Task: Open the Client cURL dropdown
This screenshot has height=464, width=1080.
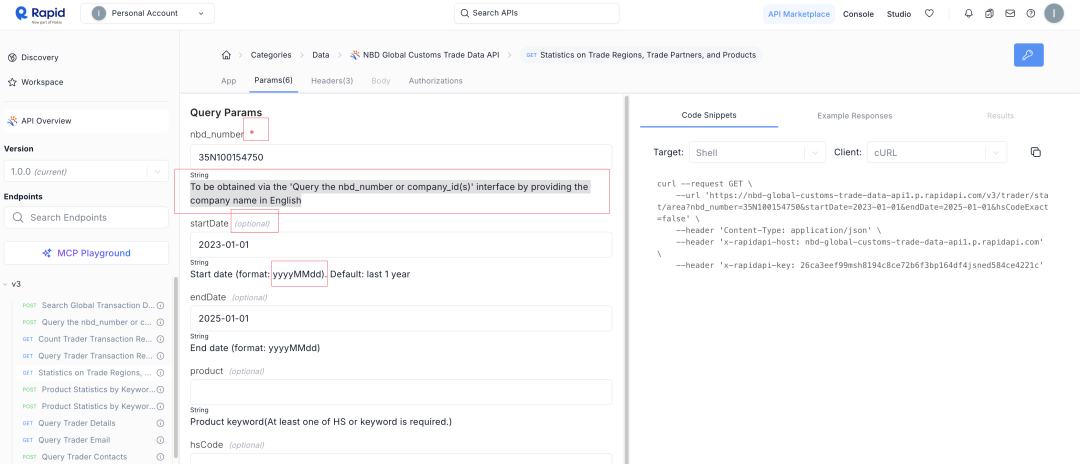Action: (937, 152)
